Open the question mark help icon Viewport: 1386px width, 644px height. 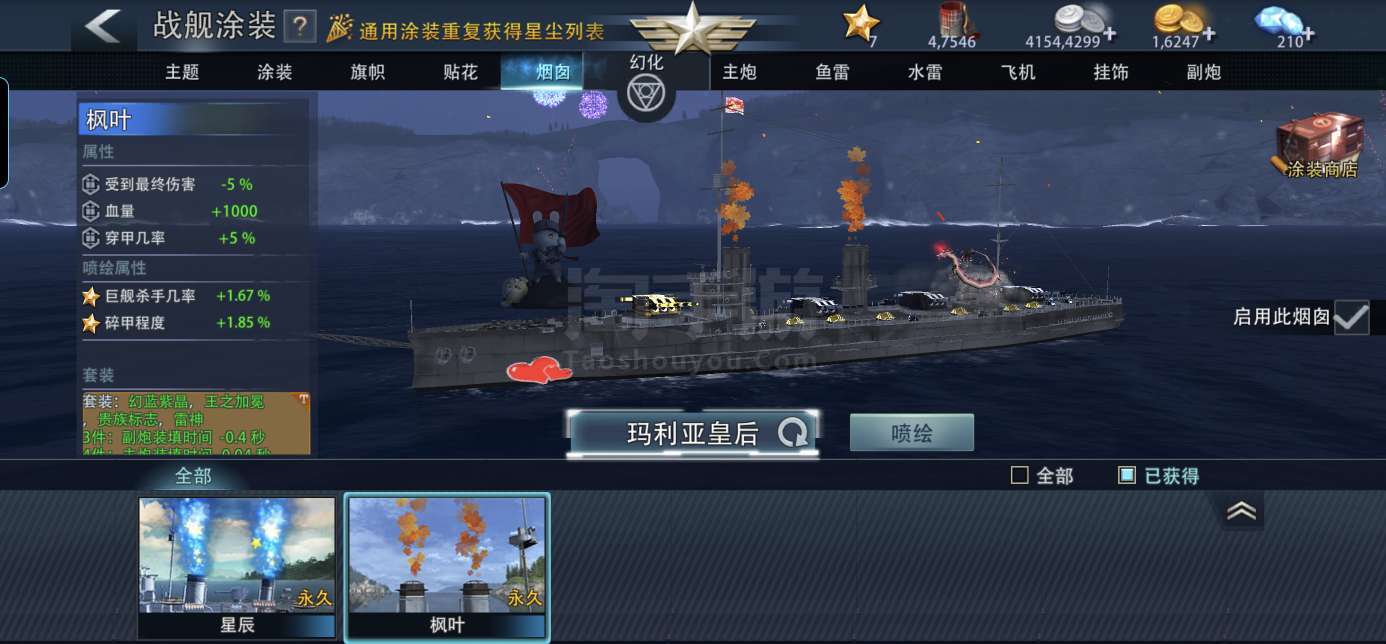click(x=298, y=27)
